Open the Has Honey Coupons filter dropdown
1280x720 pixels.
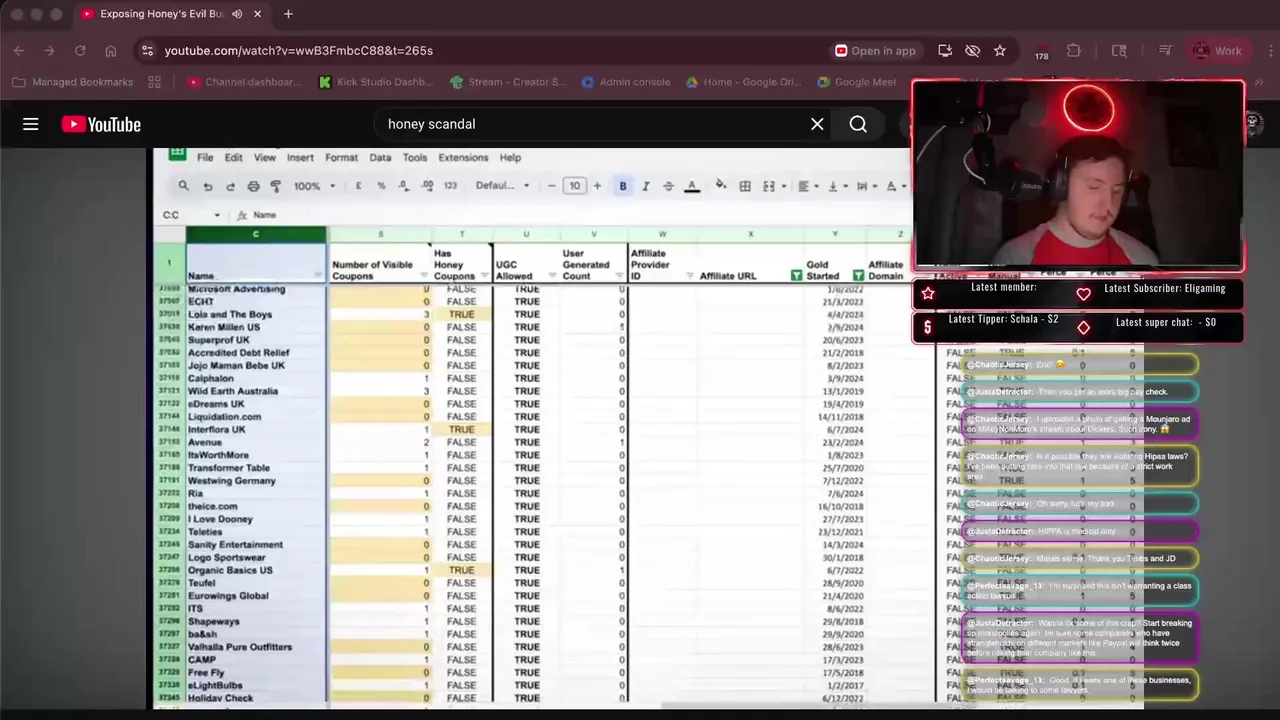[484, 276]
